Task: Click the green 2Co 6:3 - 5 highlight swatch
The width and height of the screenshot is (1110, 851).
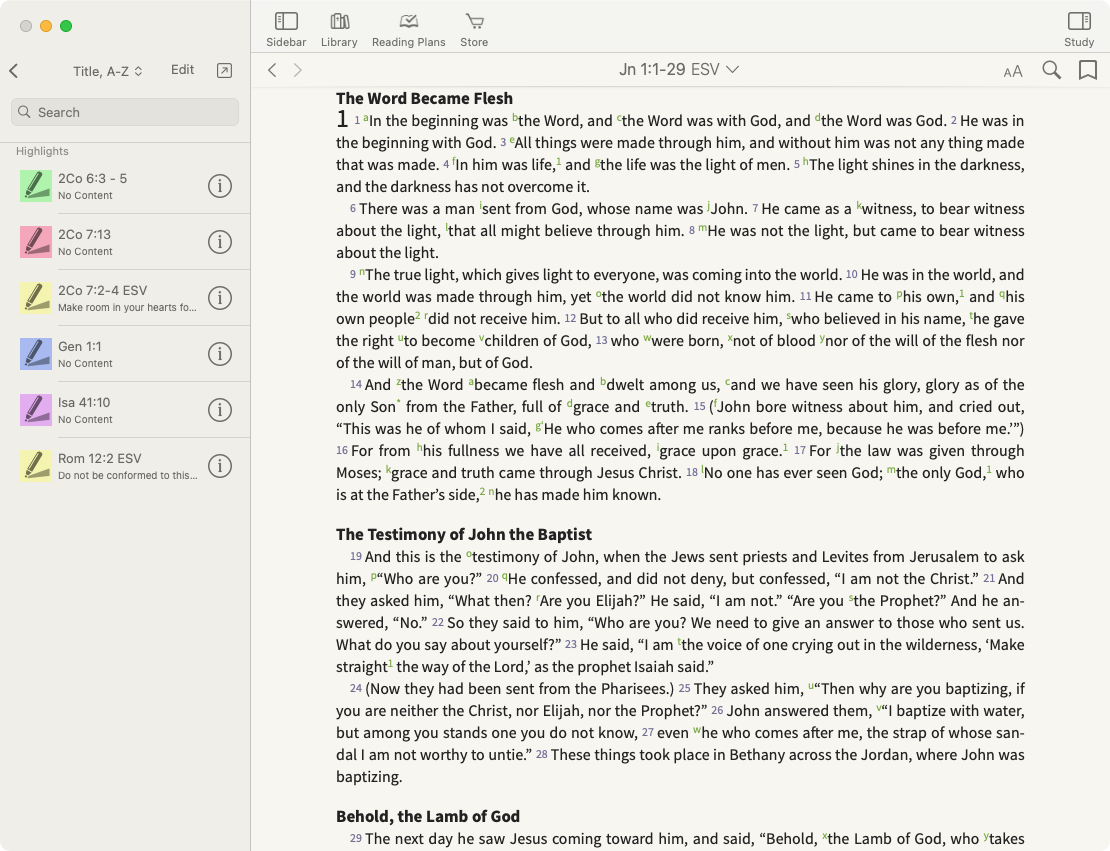Action: (x=36, y=186)
